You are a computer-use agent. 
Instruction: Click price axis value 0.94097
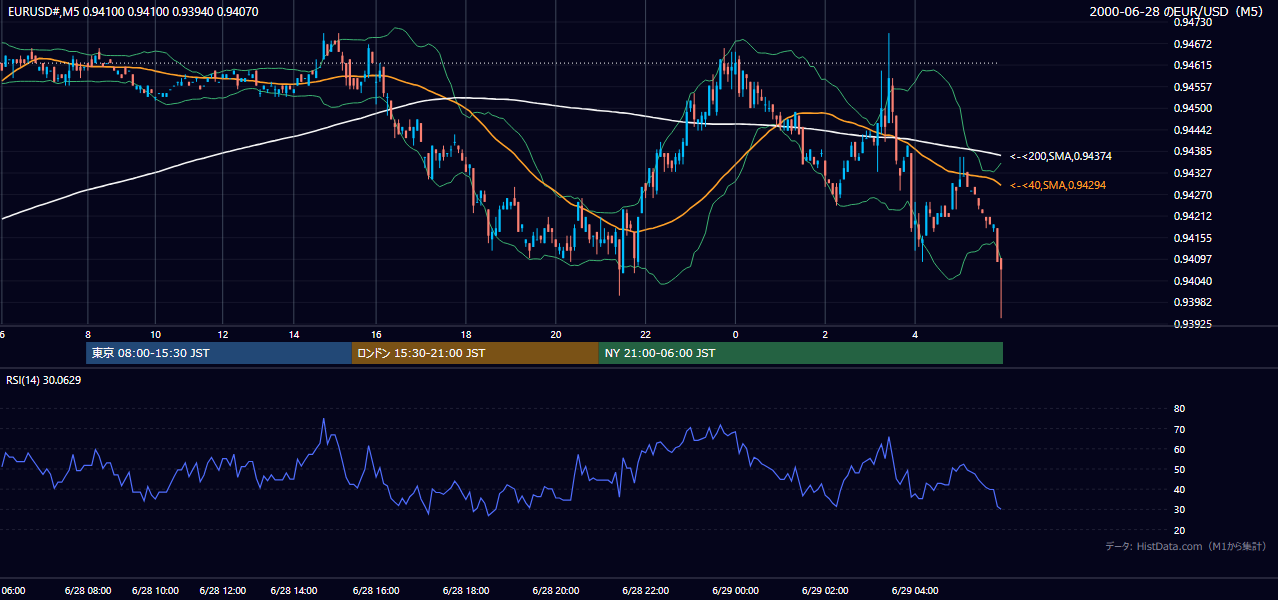click(x=1192, y=260)
